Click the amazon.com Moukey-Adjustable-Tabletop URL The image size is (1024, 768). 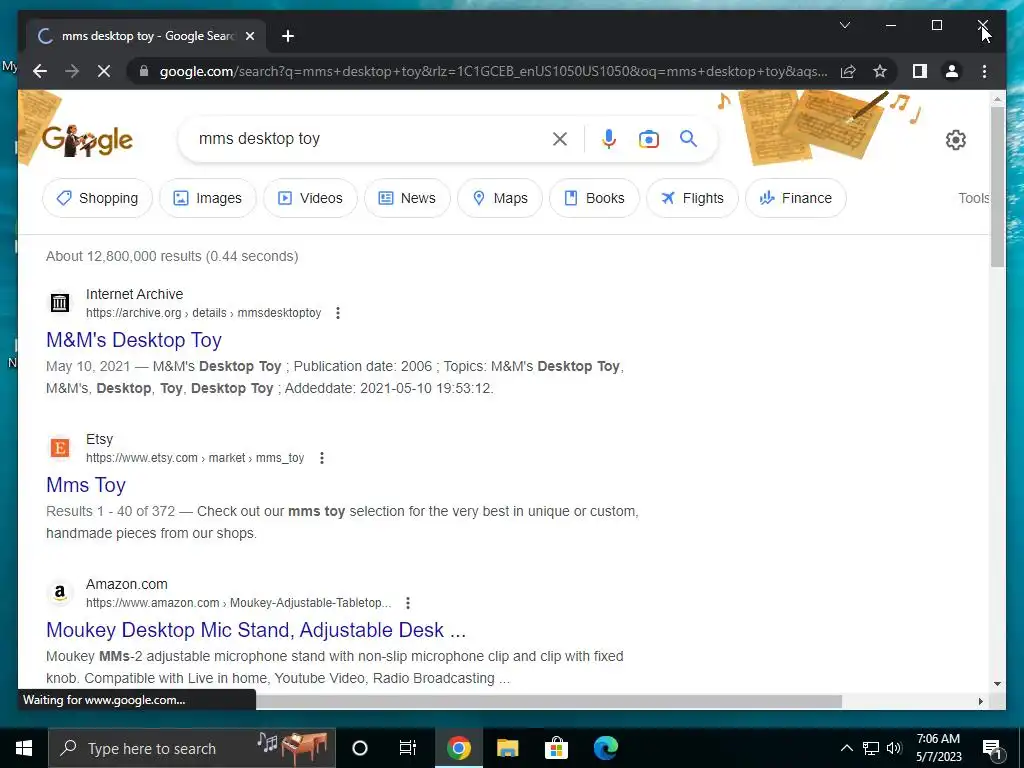[238, 603]
